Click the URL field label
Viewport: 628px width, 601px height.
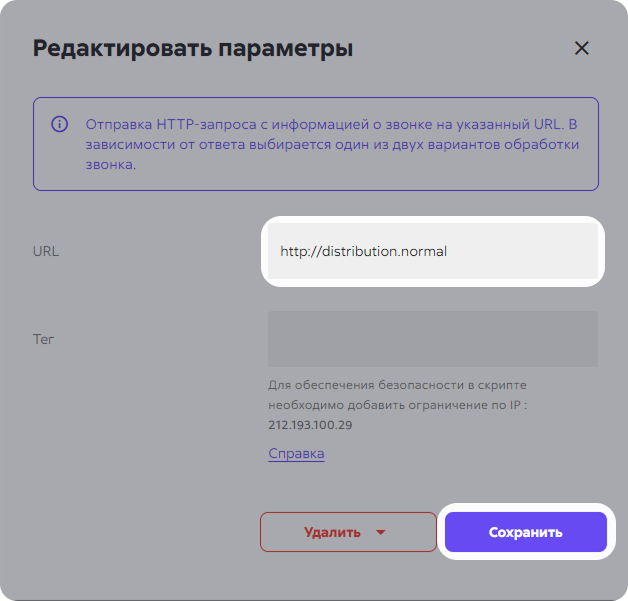point(46,251)
